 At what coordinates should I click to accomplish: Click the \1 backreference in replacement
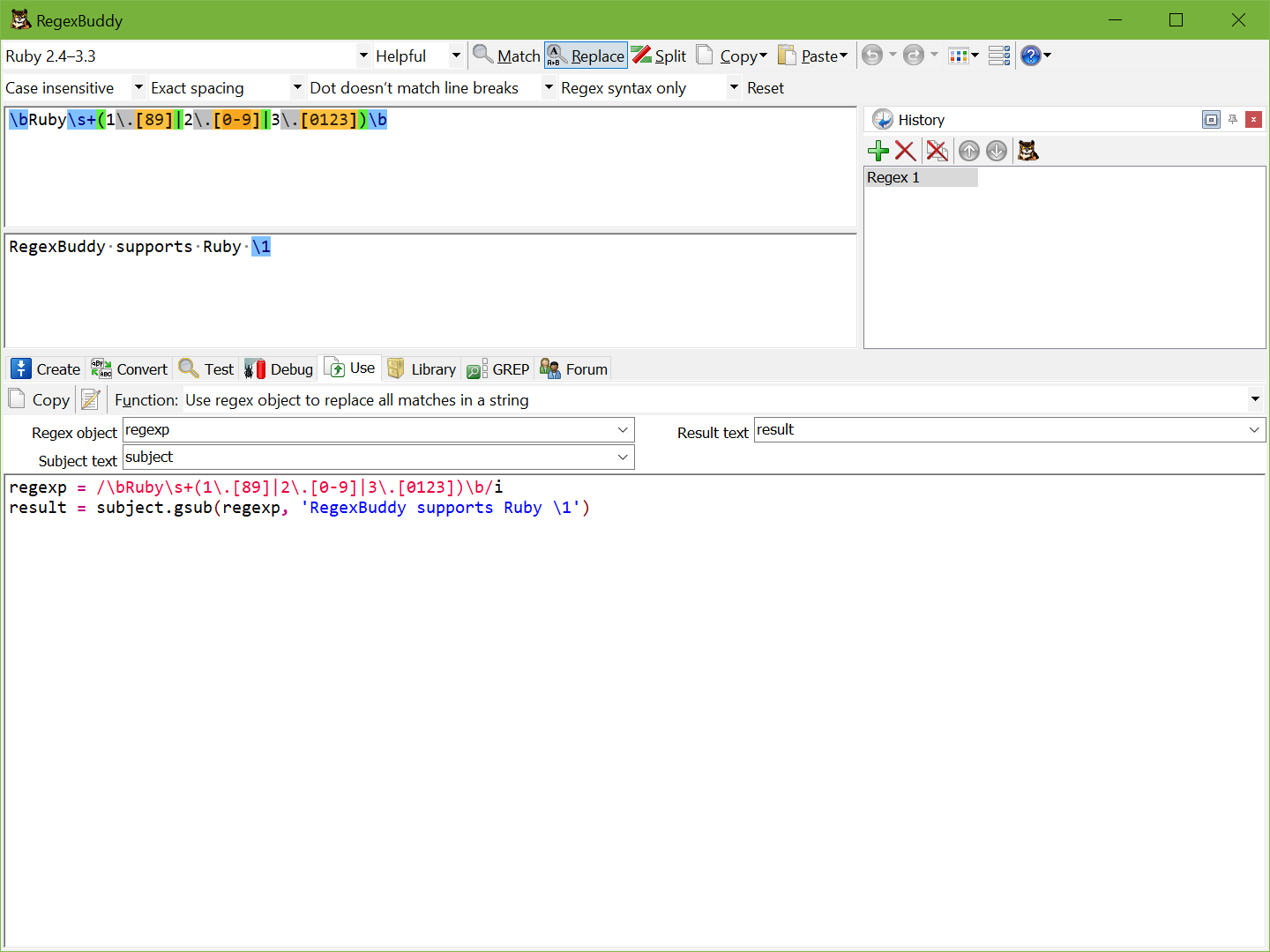(261, 247)
